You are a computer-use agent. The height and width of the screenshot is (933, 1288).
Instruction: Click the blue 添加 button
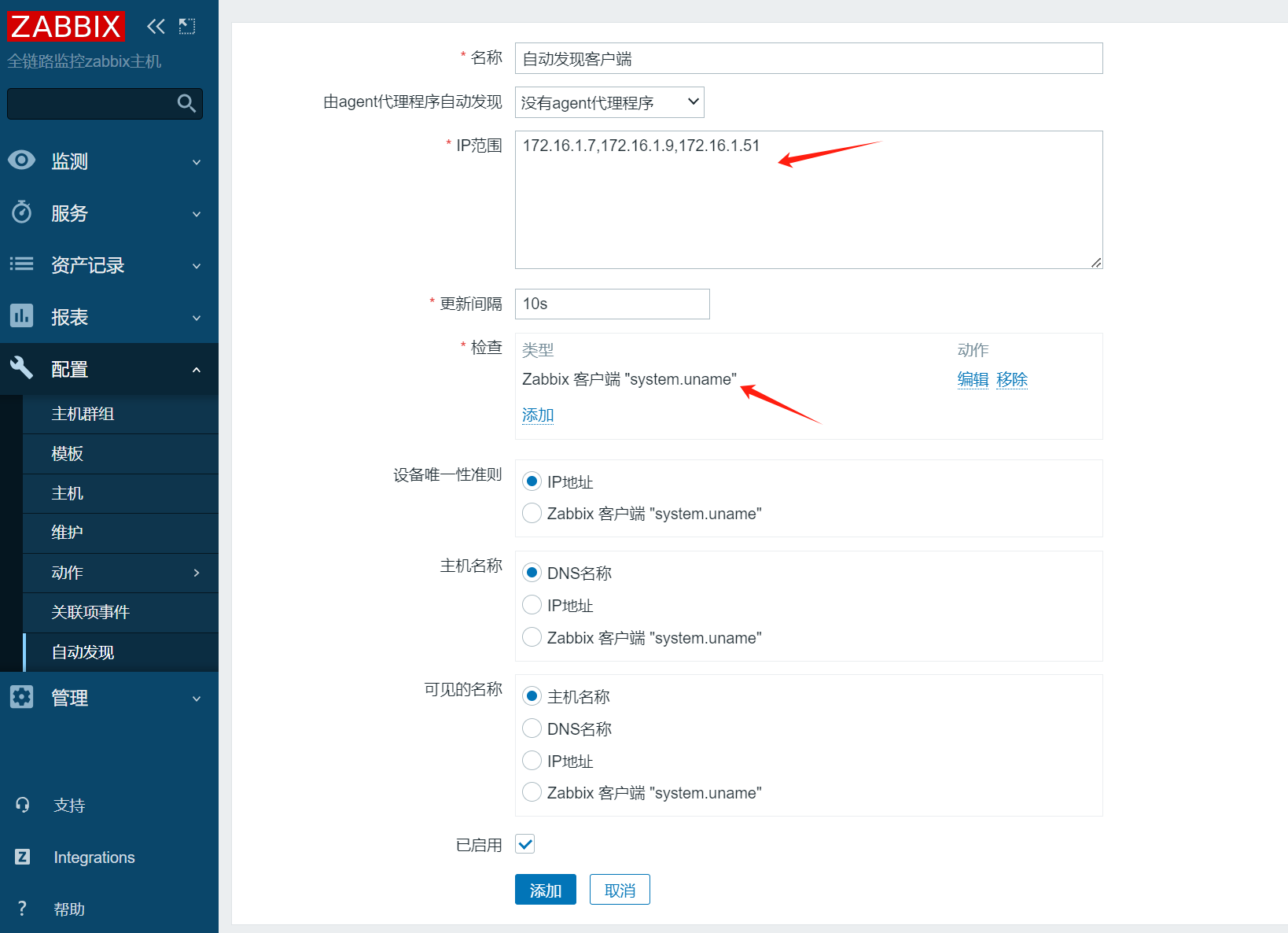coord(546,890)
